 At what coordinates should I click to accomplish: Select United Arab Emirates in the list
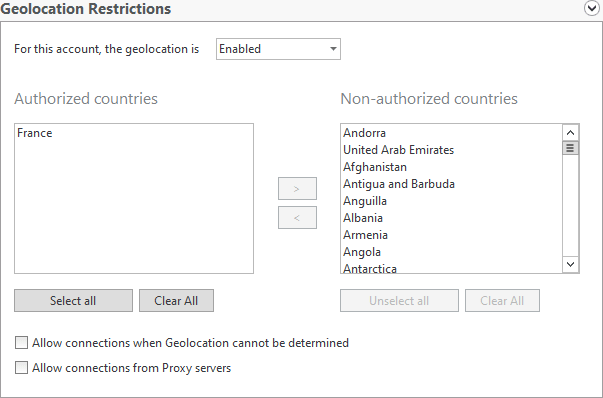[398, 150]
